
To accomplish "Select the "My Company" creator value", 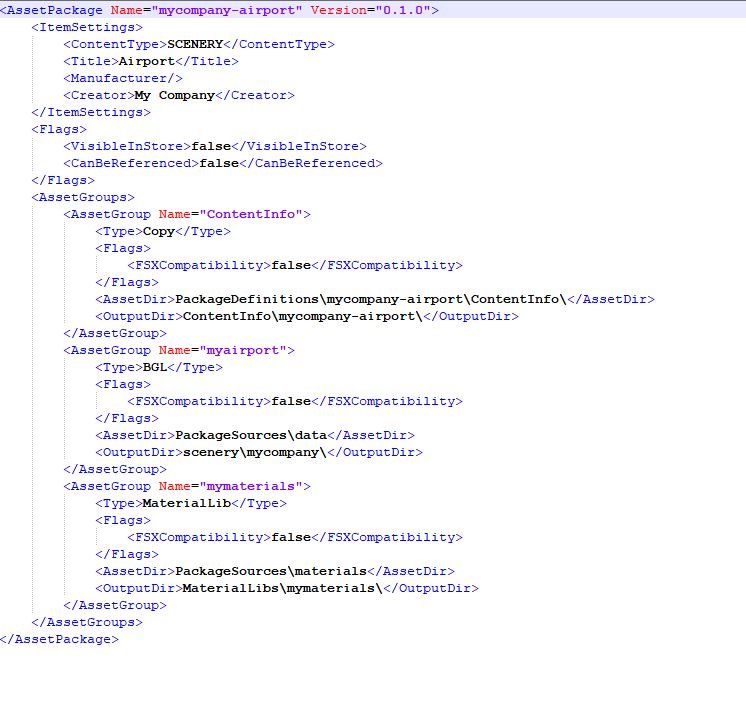I will 175,95.
